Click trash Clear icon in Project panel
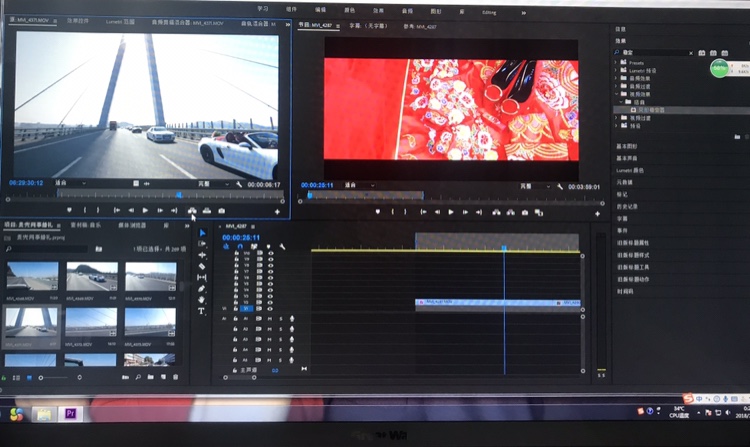 (x=176, y=377)
